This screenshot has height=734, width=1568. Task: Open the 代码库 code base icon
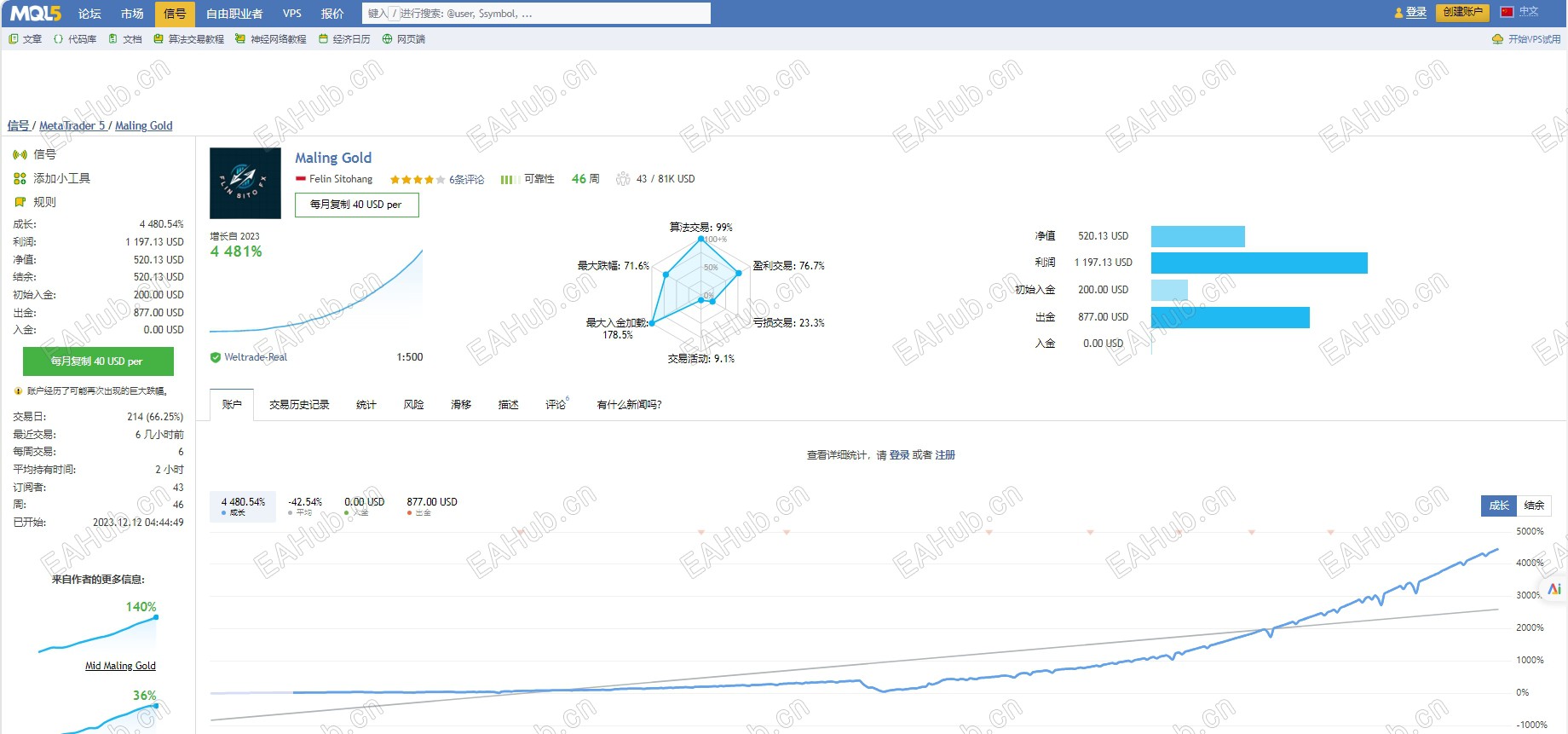(x=58, y=39)
